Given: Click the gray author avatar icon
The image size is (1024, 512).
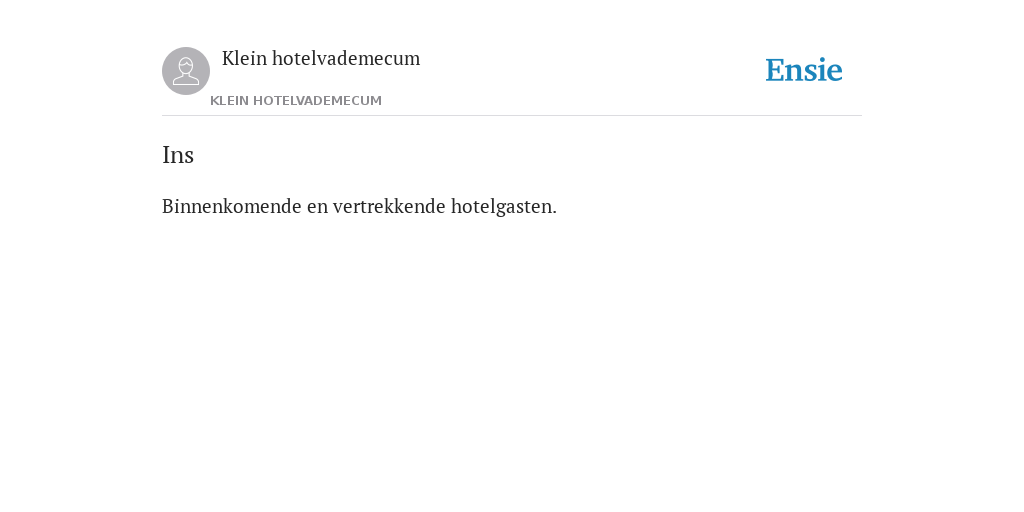Looking at the screenshot, I should tap(186, 71).
